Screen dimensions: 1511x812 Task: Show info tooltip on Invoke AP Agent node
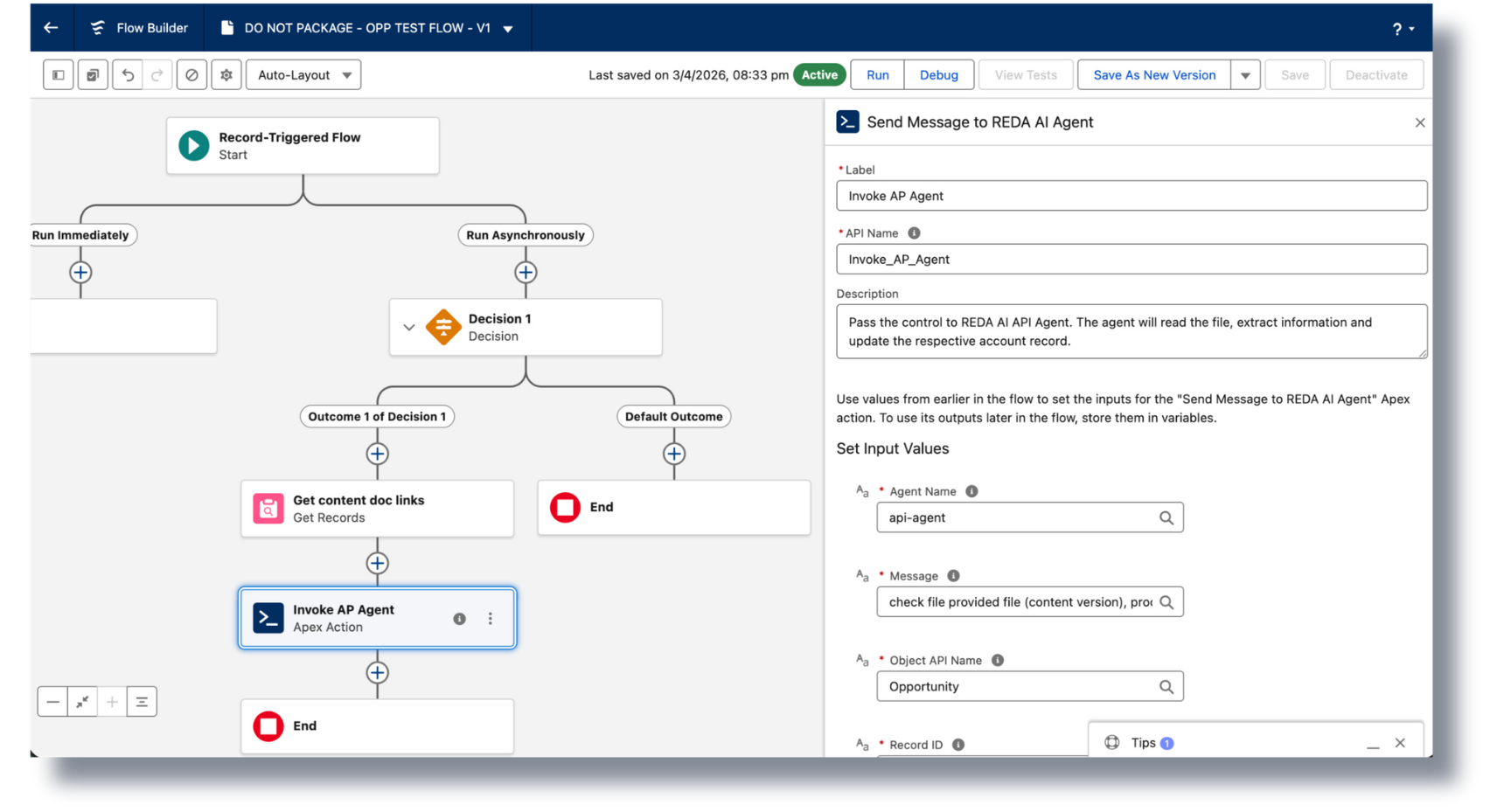[459, 618]
